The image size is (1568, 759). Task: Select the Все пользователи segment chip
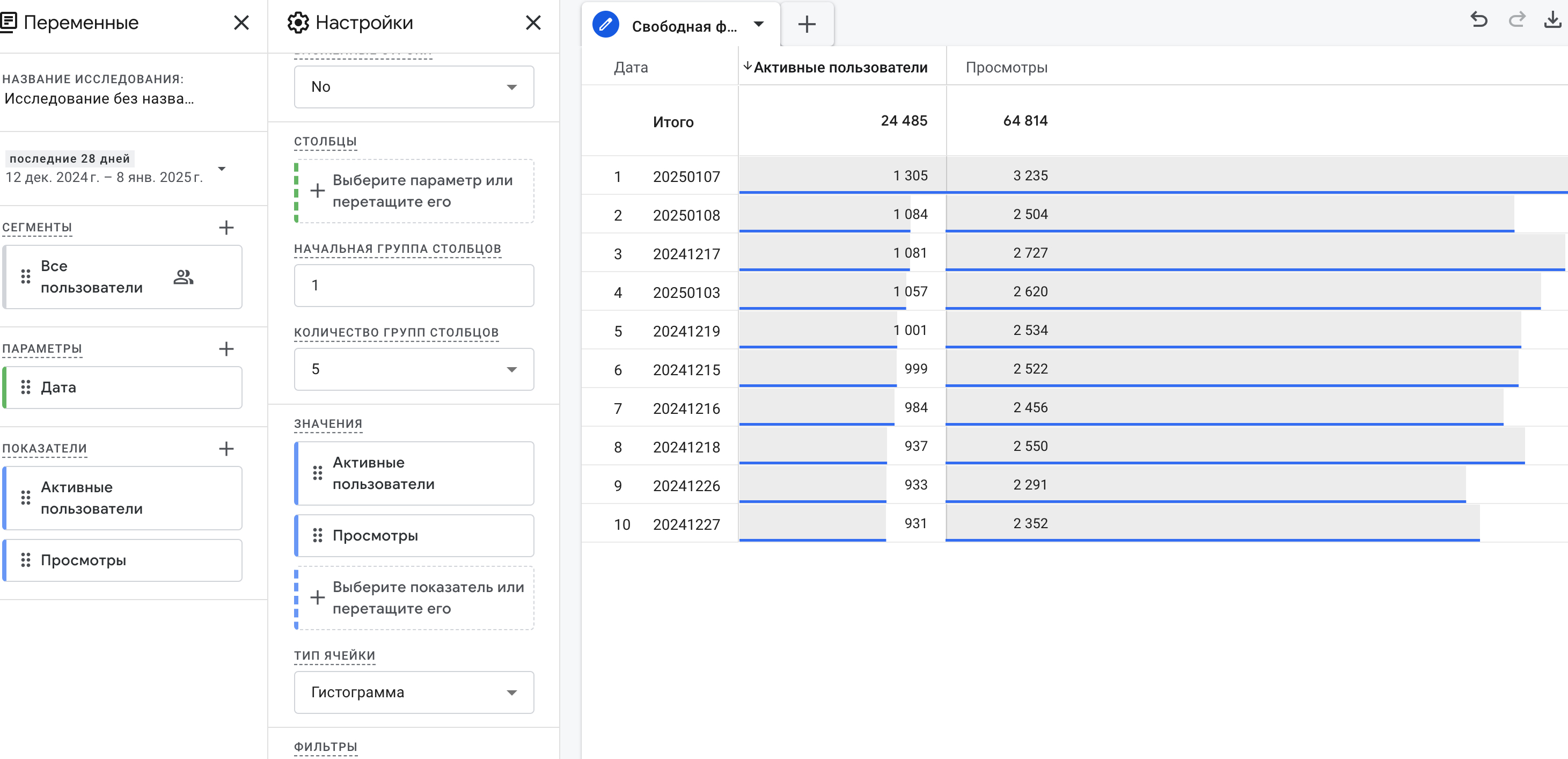122,277
